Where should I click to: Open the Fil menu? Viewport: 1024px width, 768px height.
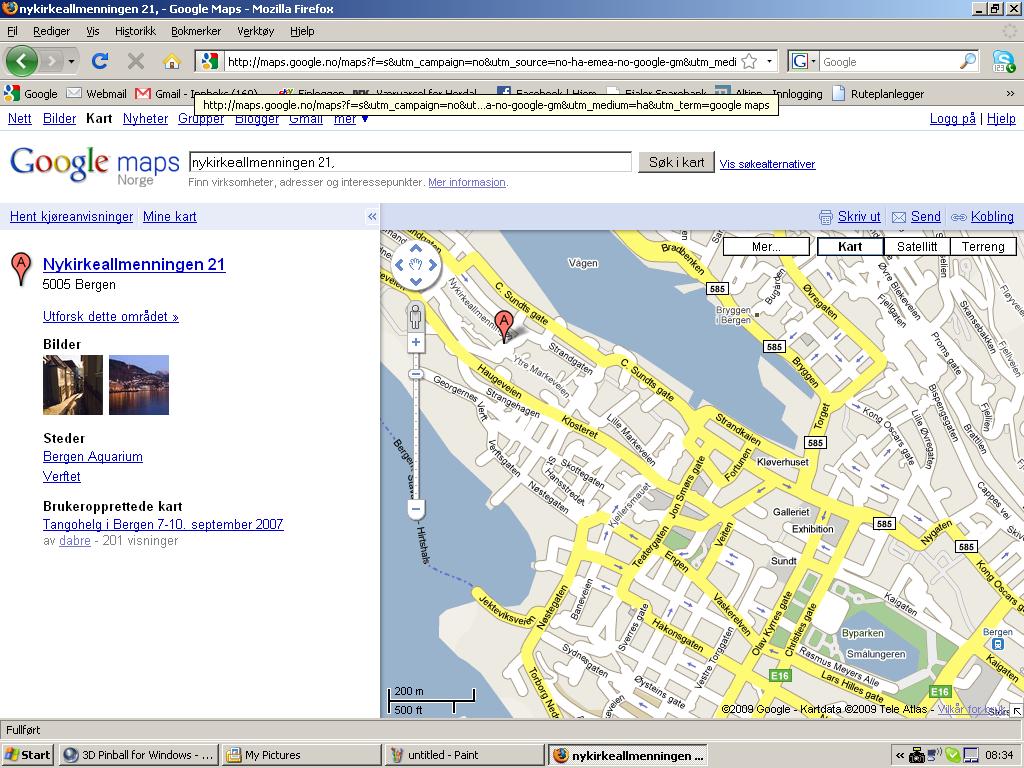(12, 31)
